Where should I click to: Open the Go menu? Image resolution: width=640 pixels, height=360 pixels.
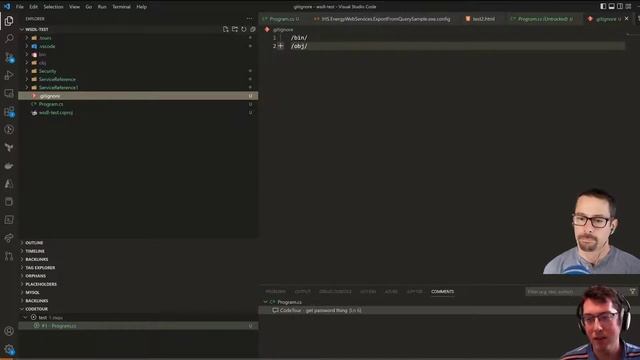[x=89, y=7]
